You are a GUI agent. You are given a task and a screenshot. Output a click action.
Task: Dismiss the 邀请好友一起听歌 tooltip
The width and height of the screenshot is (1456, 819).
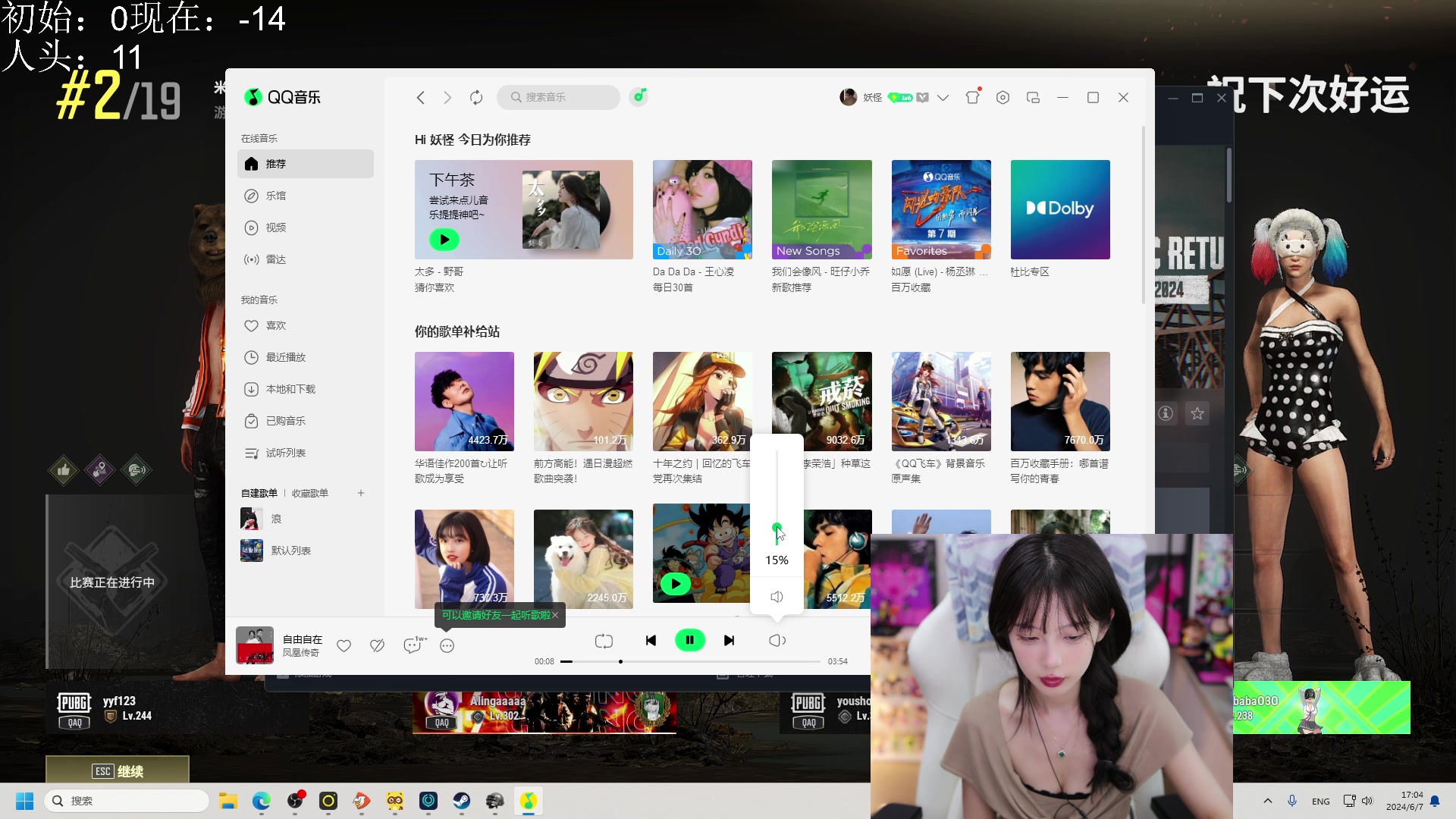coord(555,615)
